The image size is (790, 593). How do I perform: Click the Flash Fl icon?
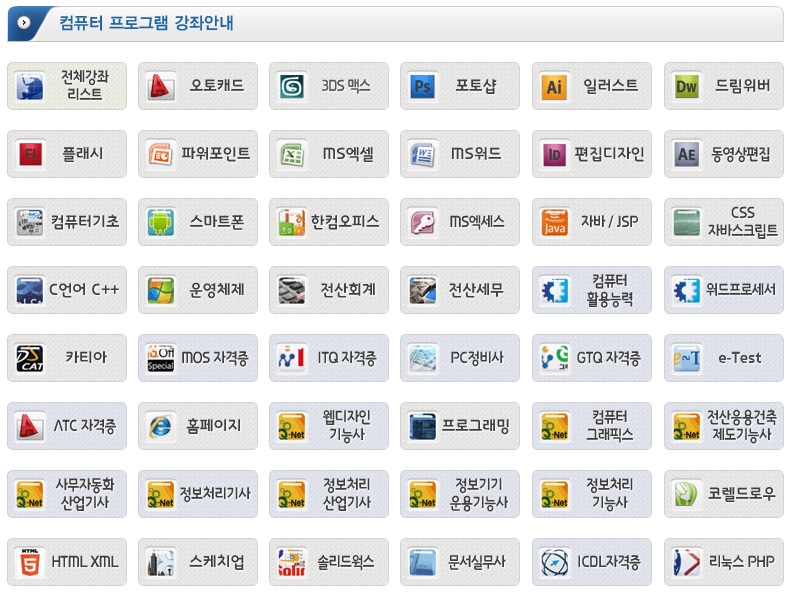point(30,154)
